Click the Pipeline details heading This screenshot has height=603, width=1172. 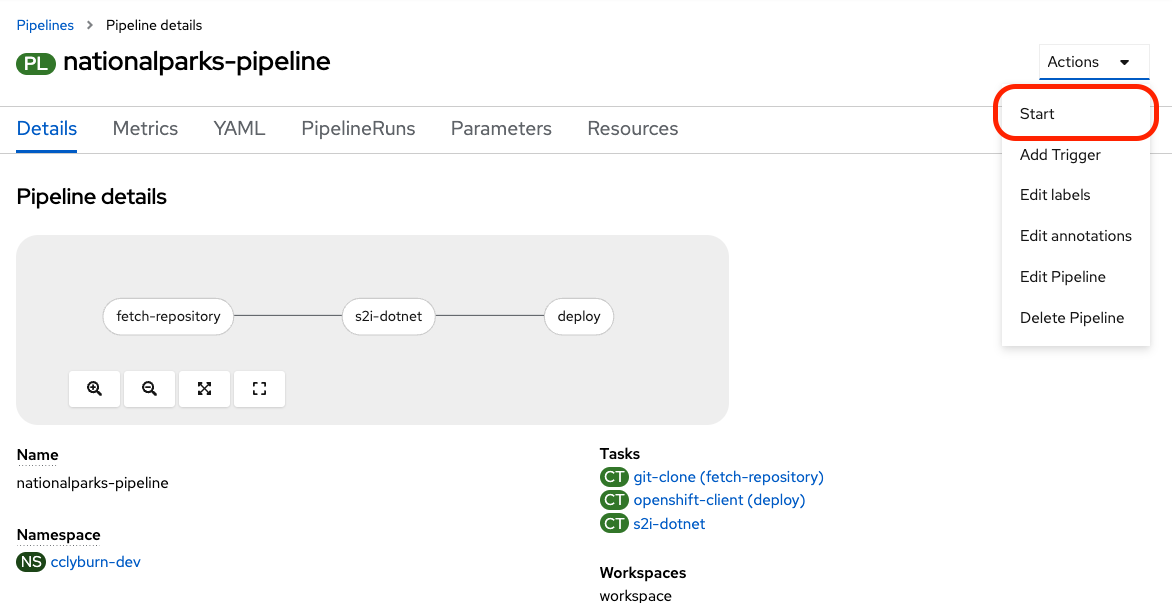tap(91, 197)
